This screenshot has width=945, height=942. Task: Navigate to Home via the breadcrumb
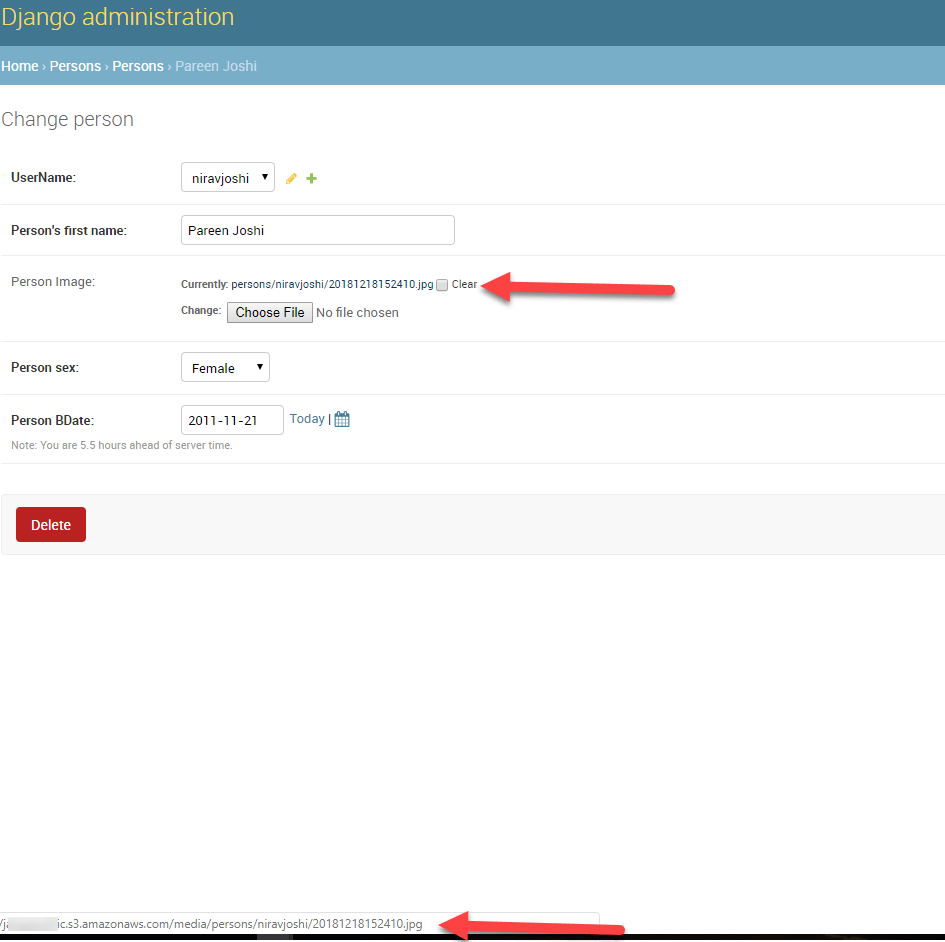(x=19, y=66)
